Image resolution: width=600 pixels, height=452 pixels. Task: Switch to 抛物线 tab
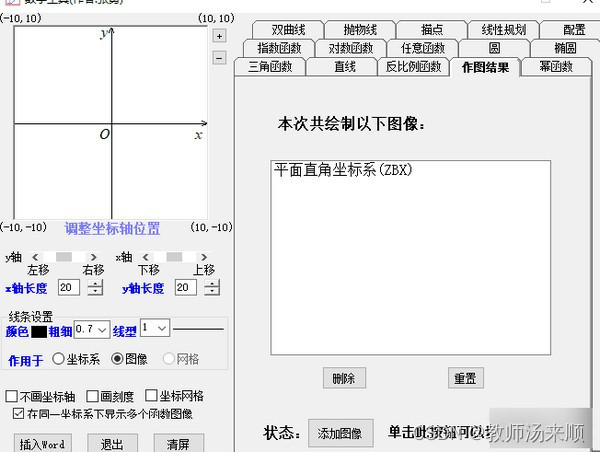point(360,29)
